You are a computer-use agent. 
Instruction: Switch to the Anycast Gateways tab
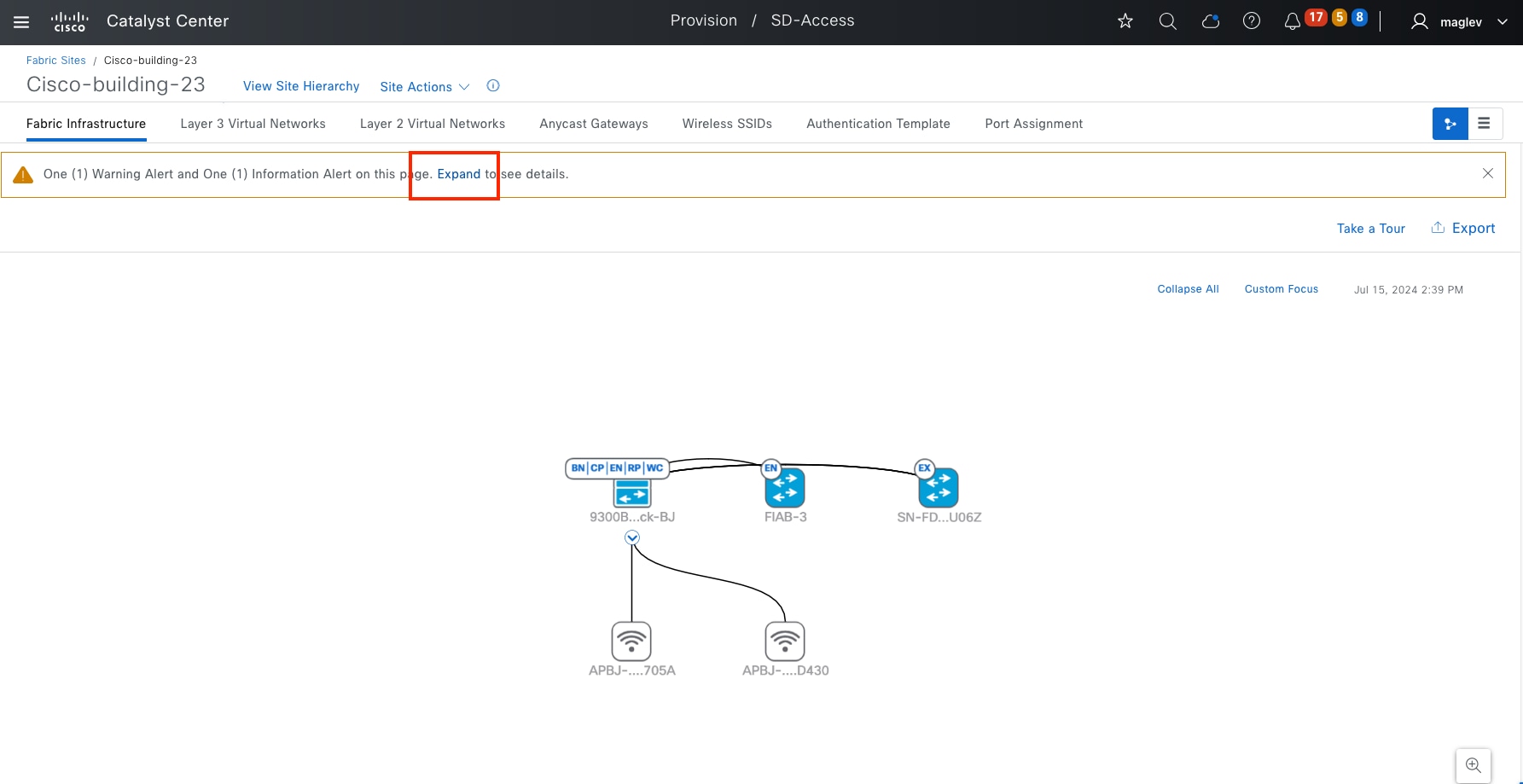593,124
